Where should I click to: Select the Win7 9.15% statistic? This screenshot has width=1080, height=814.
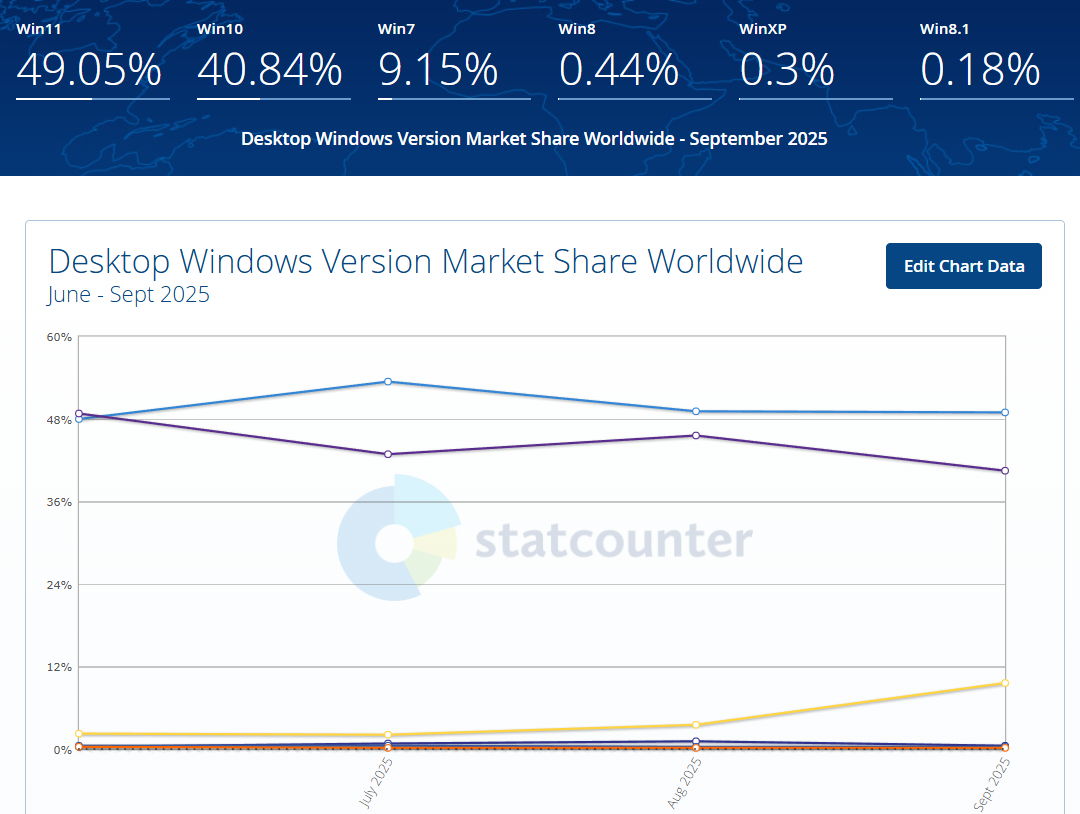coord(438,70)
